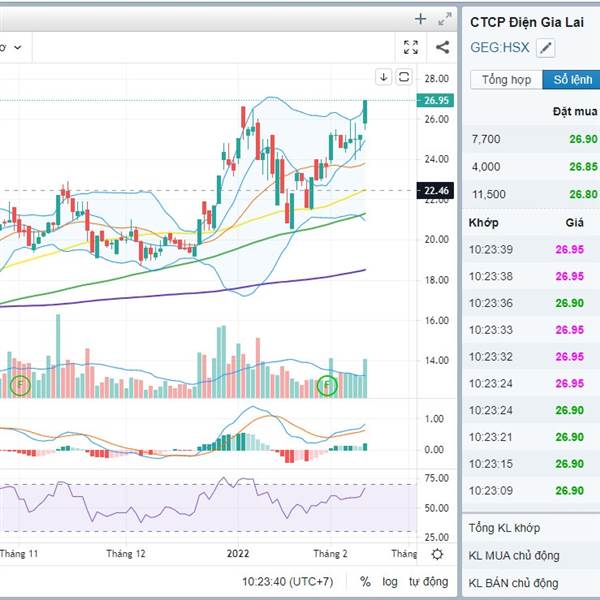The height and width of the screenshot is (600, 600).
Task: Toggle log scale on the chart
Action: point(389,581)
